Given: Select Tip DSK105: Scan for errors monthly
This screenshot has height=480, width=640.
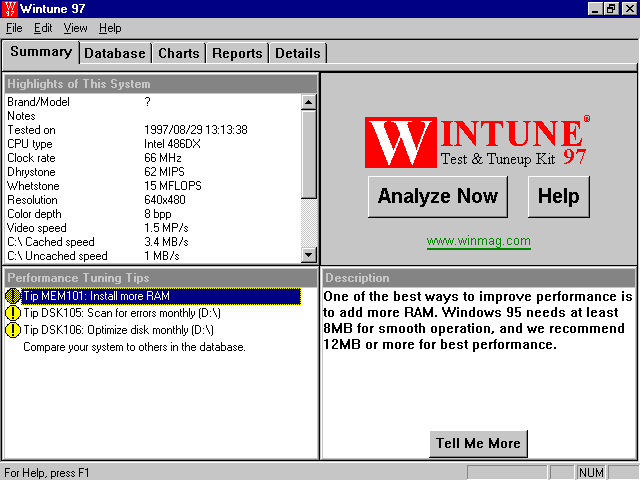Looking at the screenshot, I should 120,313.
